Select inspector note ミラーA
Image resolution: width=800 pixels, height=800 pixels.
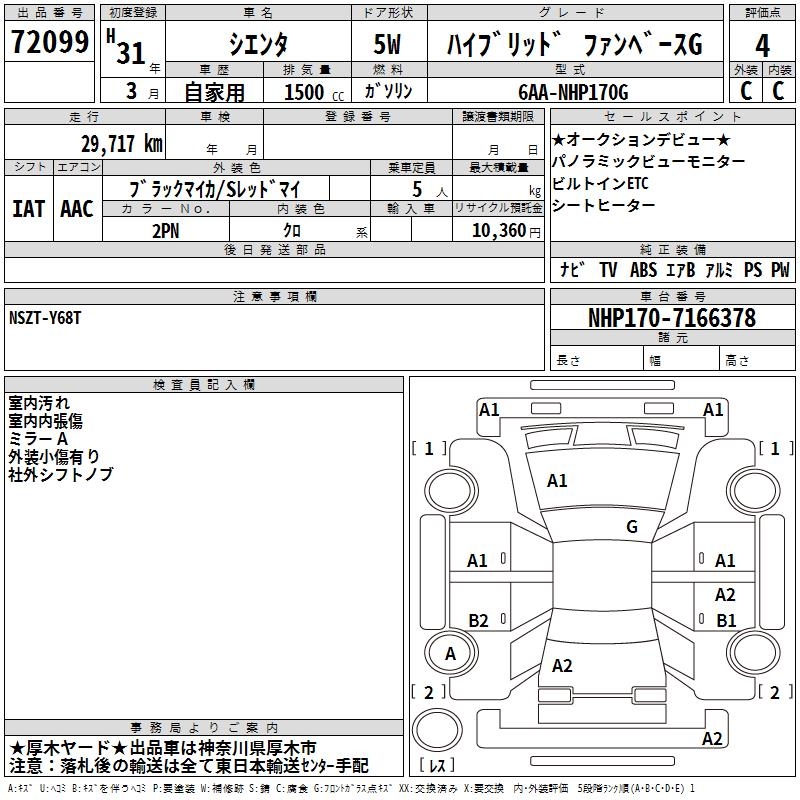click(x=38, y=439)
